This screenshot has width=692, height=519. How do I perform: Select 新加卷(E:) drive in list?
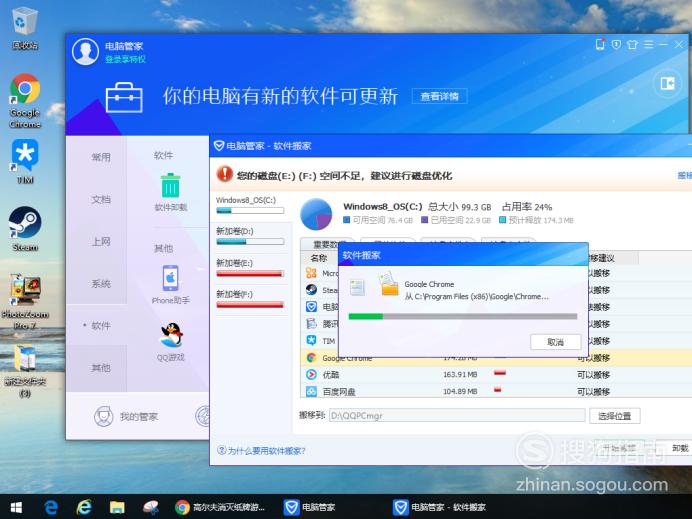tap(250, 268)
